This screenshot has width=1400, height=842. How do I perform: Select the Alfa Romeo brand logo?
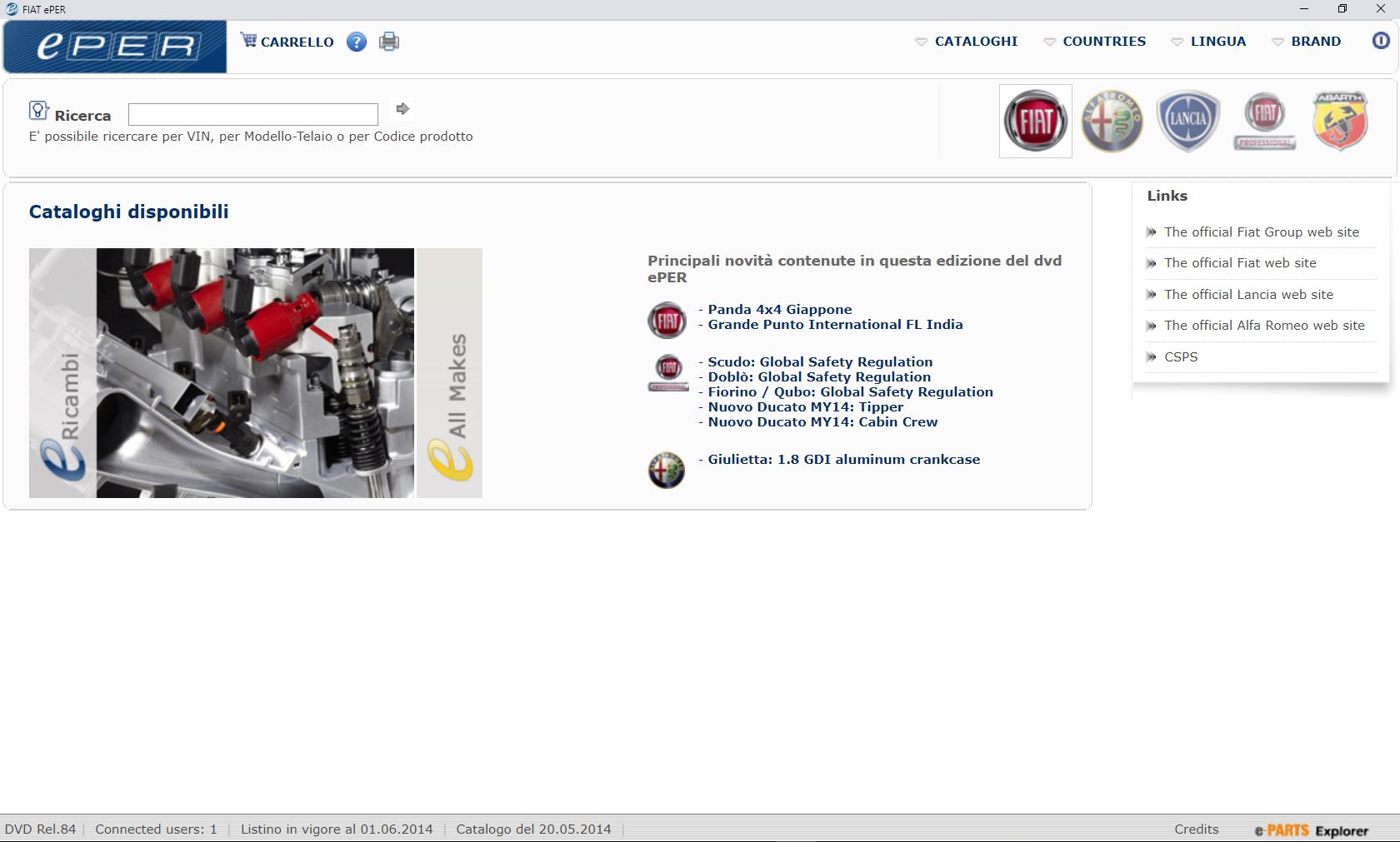point(1112,121)
